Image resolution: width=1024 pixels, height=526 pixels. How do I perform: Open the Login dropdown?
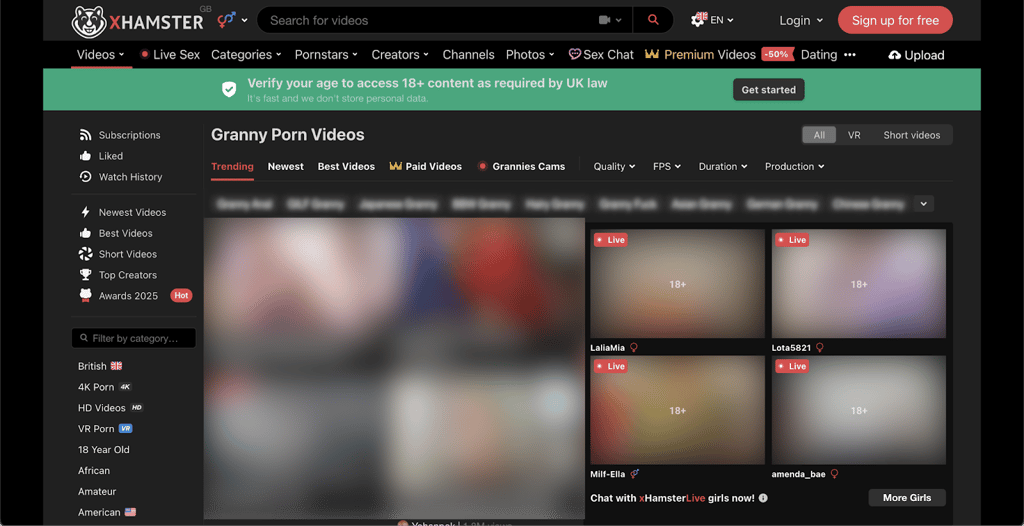(x=801, y=20)
